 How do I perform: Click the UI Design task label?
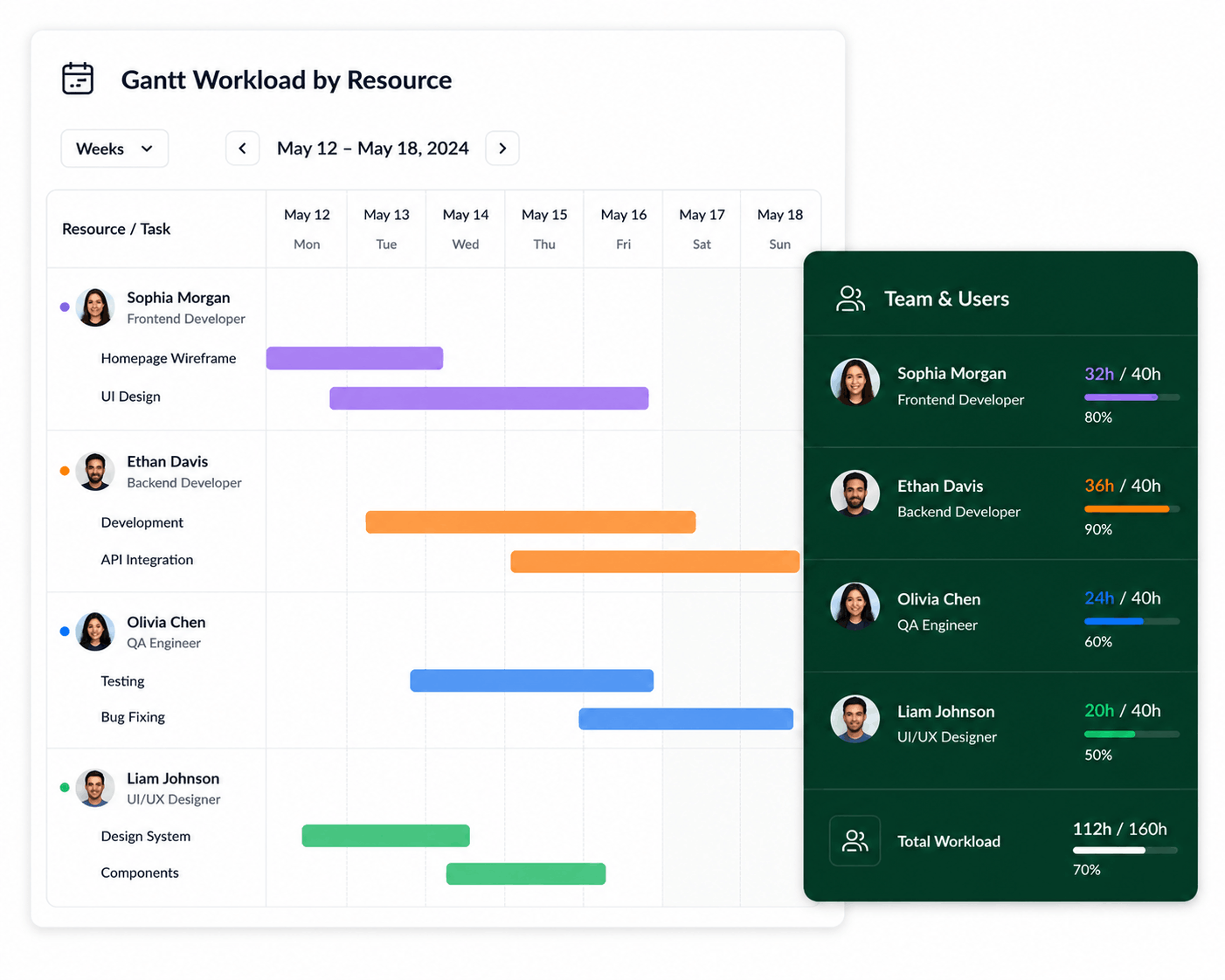coord(131,397)
